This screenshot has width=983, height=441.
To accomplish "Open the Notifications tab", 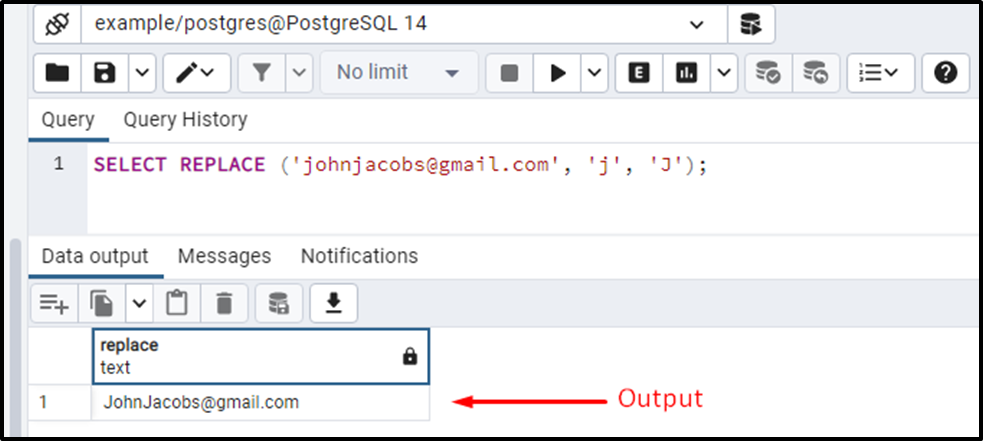I will click(x=359, y=256).
